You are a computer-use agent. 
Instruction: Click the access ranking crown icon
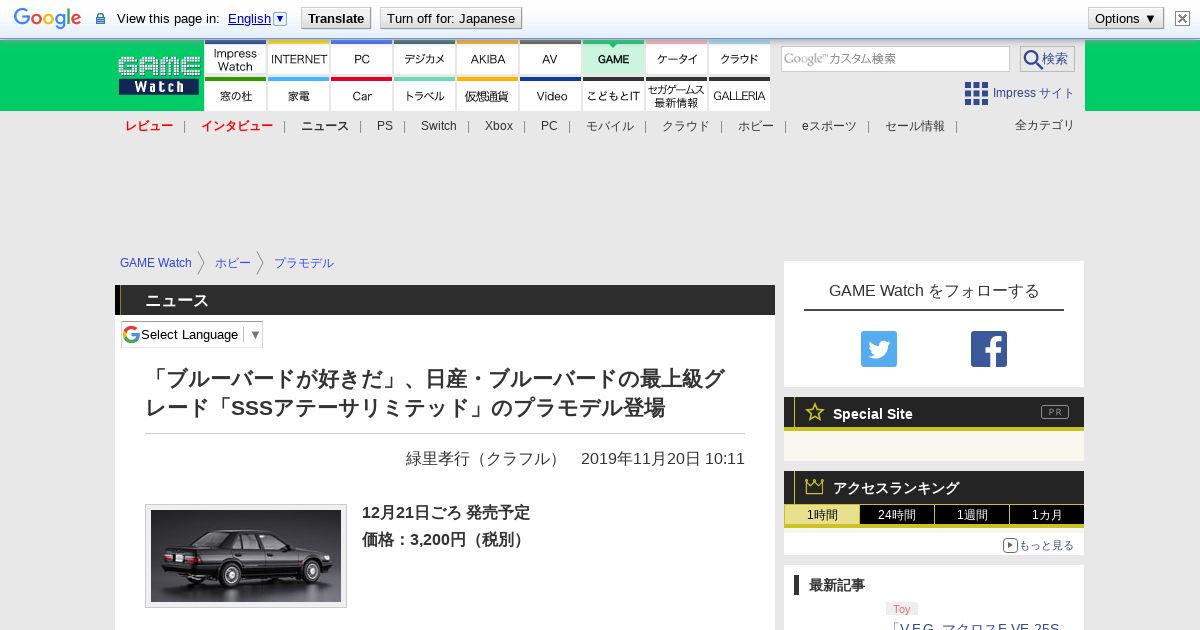815,486
